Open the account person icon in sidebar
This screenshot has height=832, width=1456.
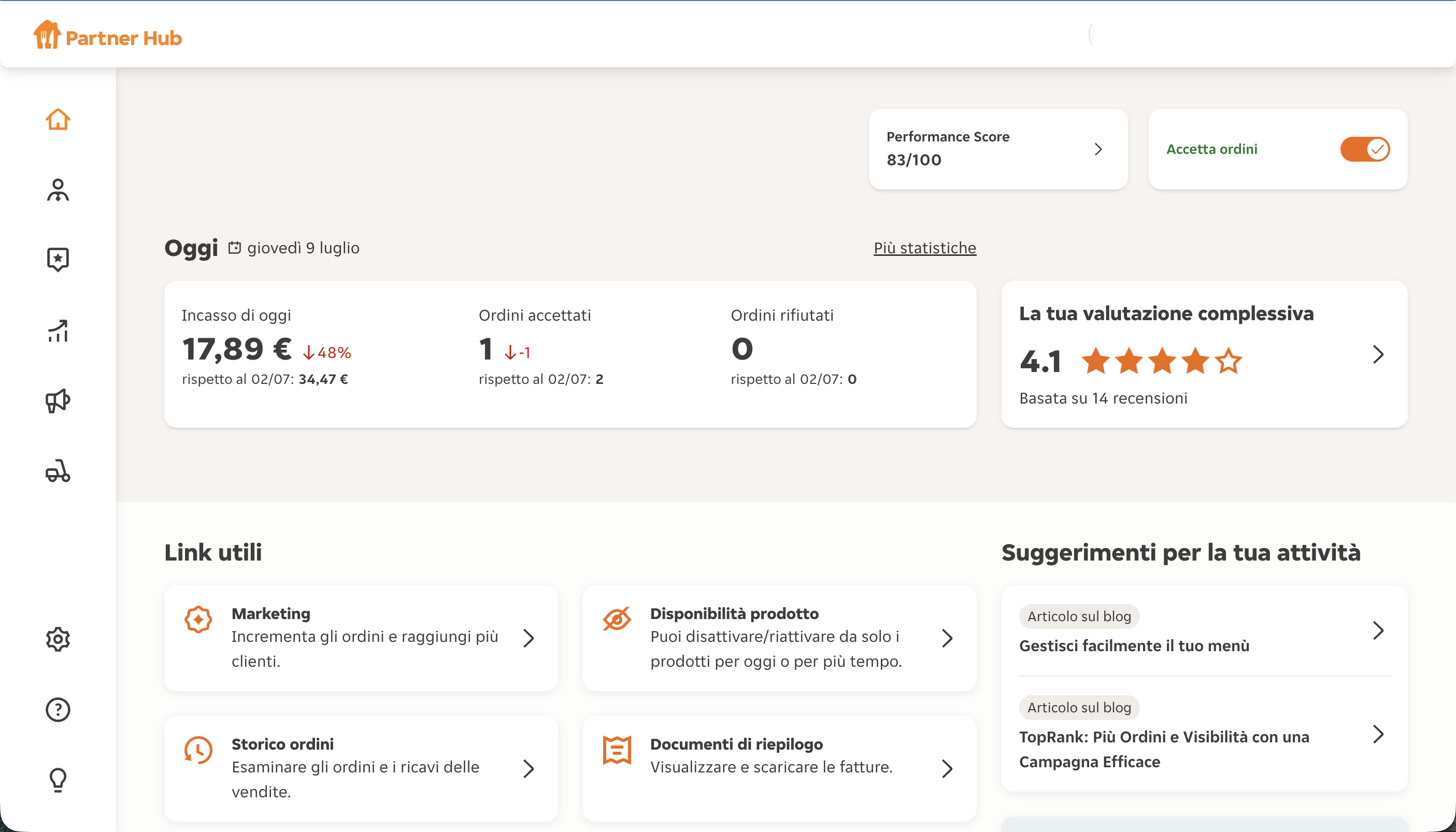tap(58, 190)
